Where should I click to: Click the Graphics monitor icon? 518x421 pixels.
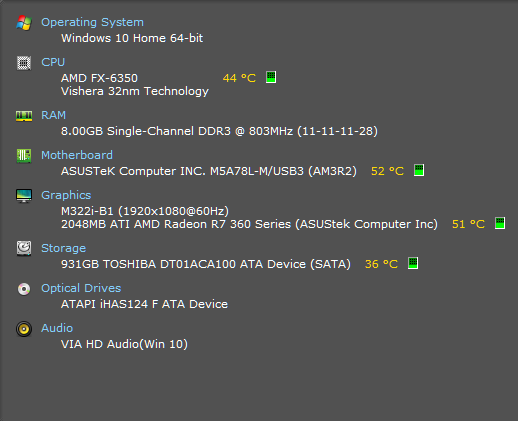[24, 196]
